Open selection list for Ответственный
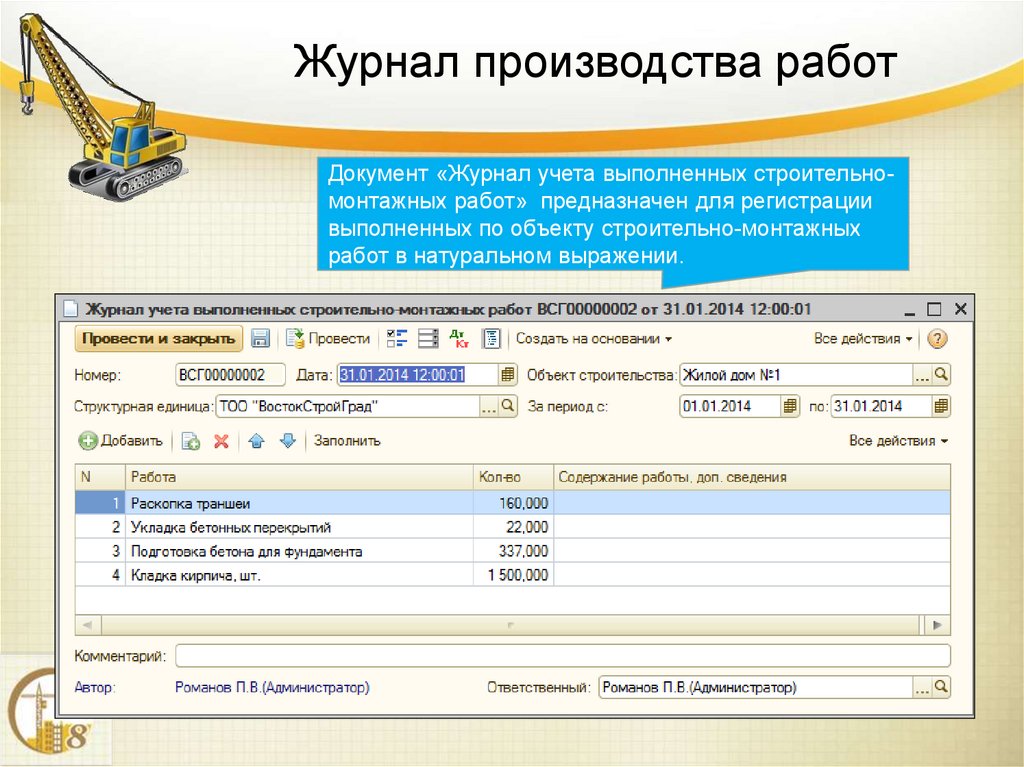The height and width of the screenshot is (767, 1024). pyautogui.click(x=921, y=688)
